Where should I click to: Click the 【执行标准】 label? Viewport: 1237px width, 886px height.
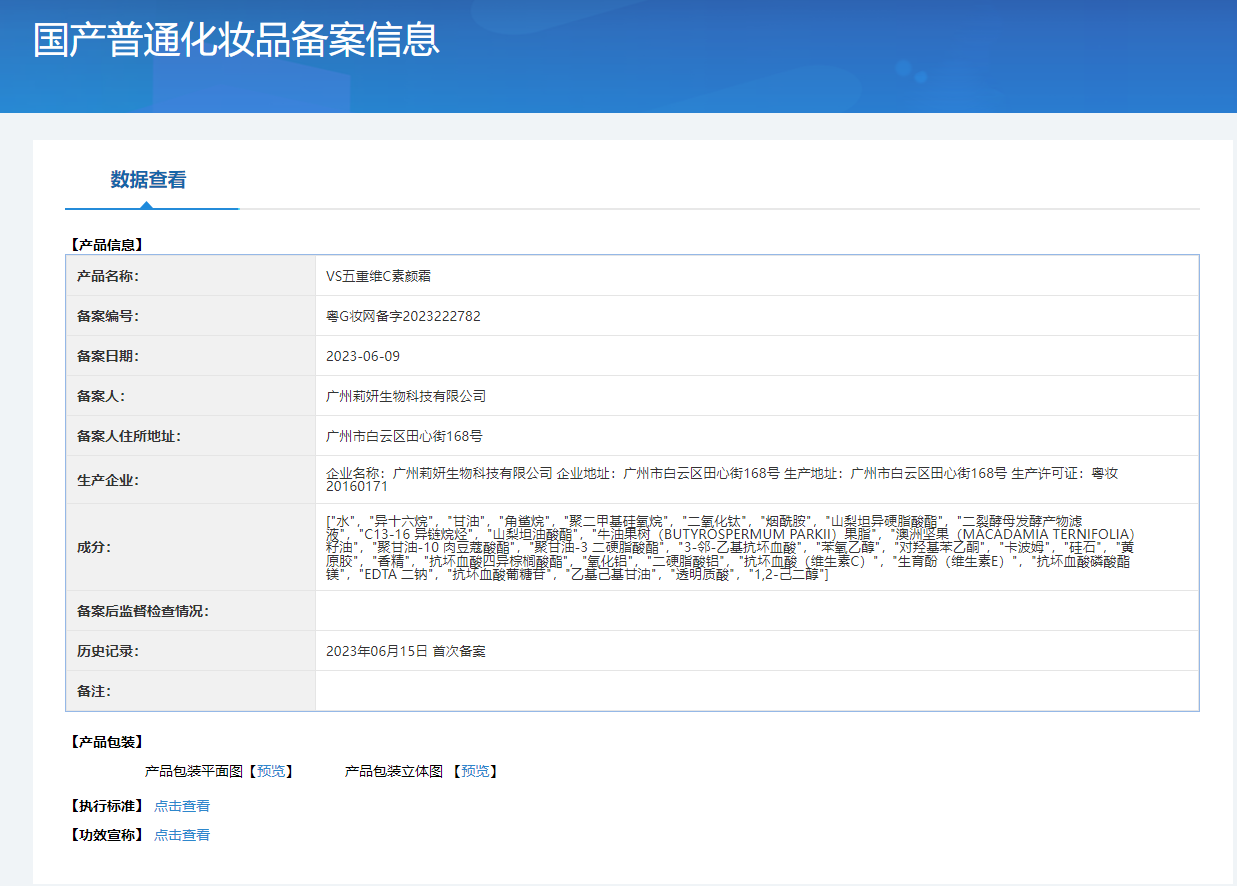(x=107, y=806)
